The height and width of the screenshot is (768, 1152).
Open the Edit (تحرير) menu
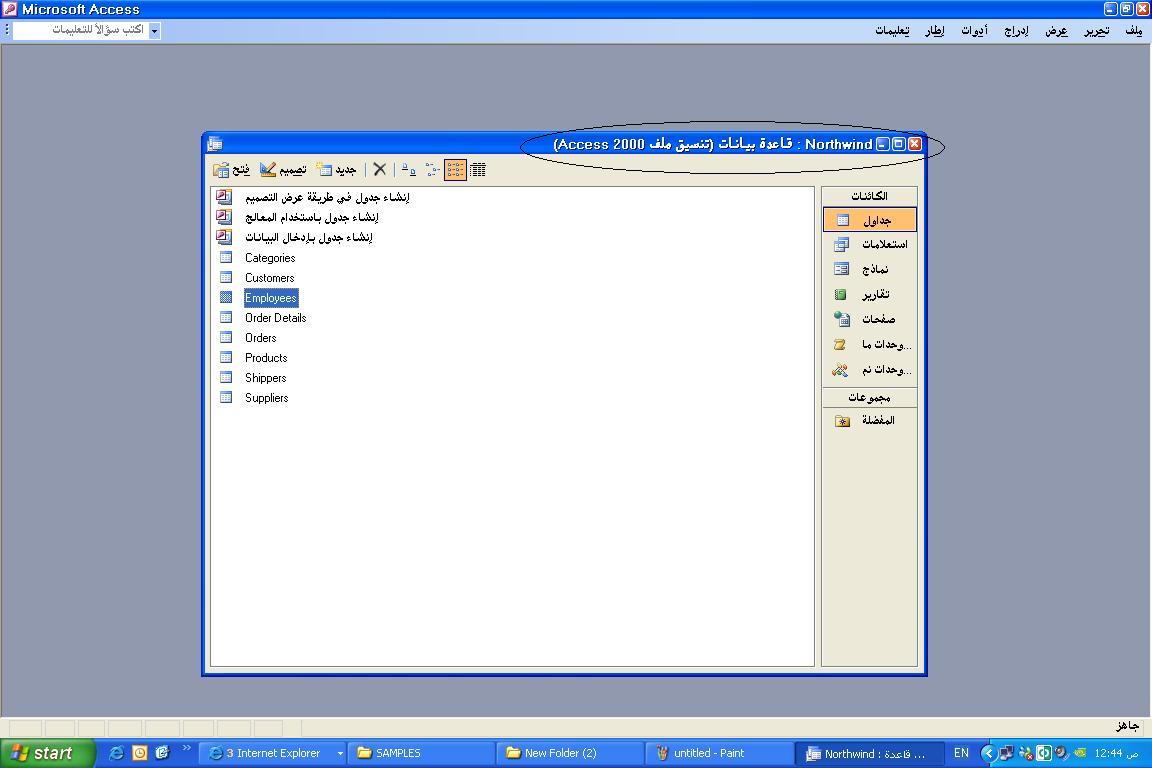(x=1097, y=30)
